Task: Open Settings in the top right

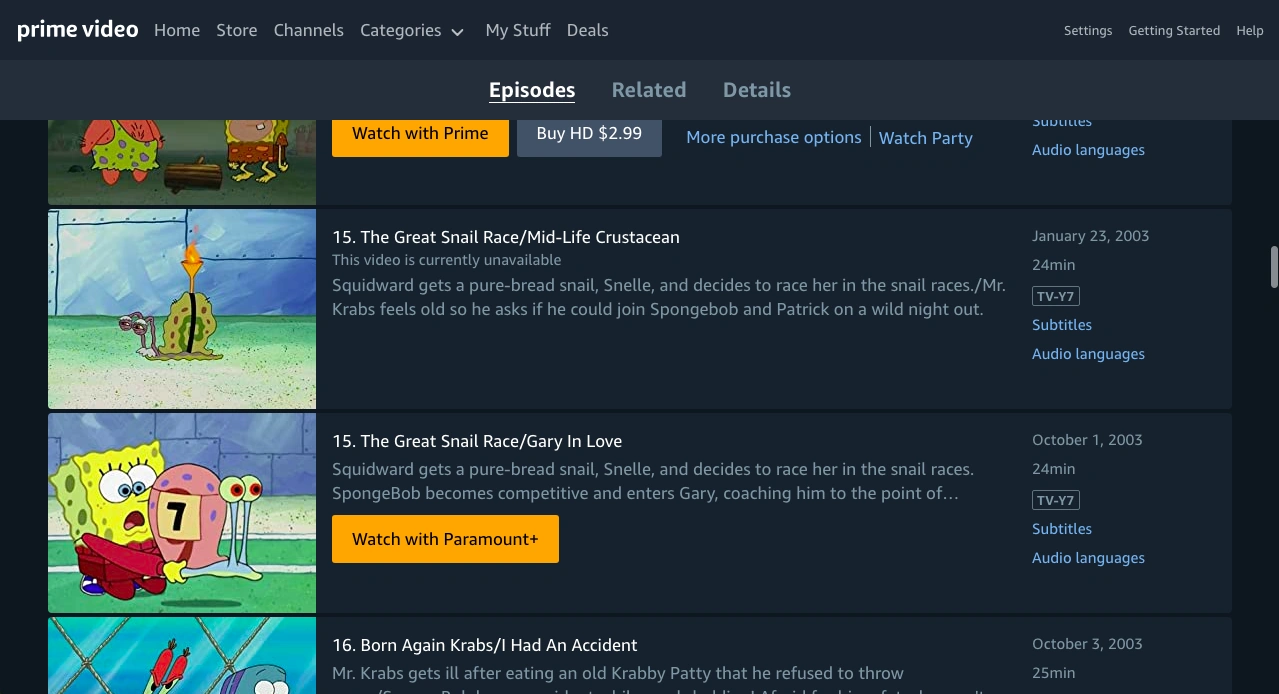Action: pos(1088,30)
